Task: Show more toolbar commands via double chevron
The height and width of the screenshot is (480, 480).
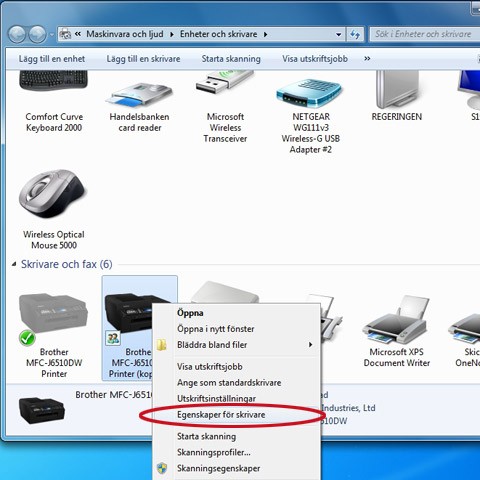Action: [x=367, y=59]
